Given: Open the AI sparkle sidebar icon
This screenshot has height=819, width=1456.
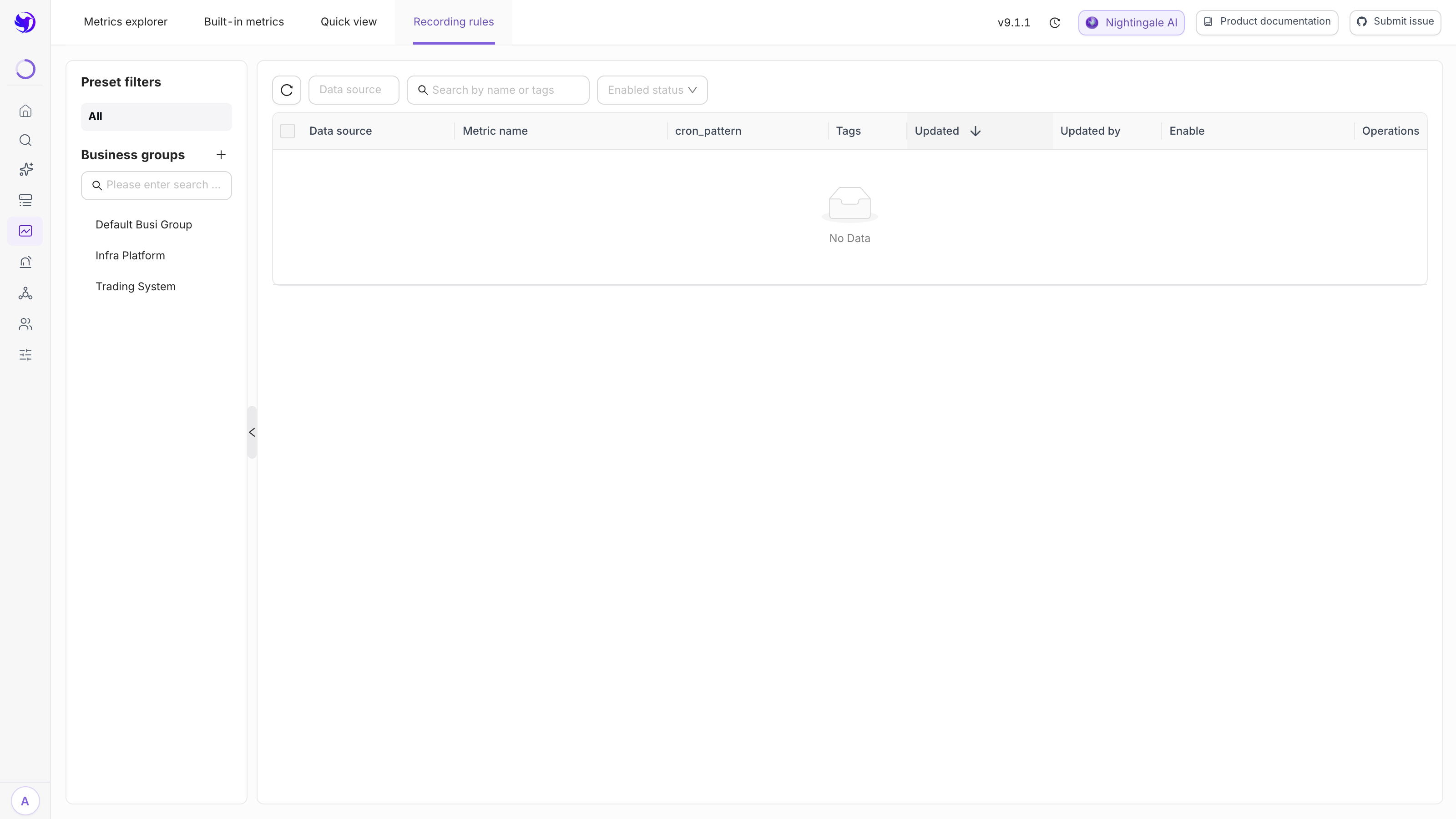Looking at the screenshot, I should [25, 170].
